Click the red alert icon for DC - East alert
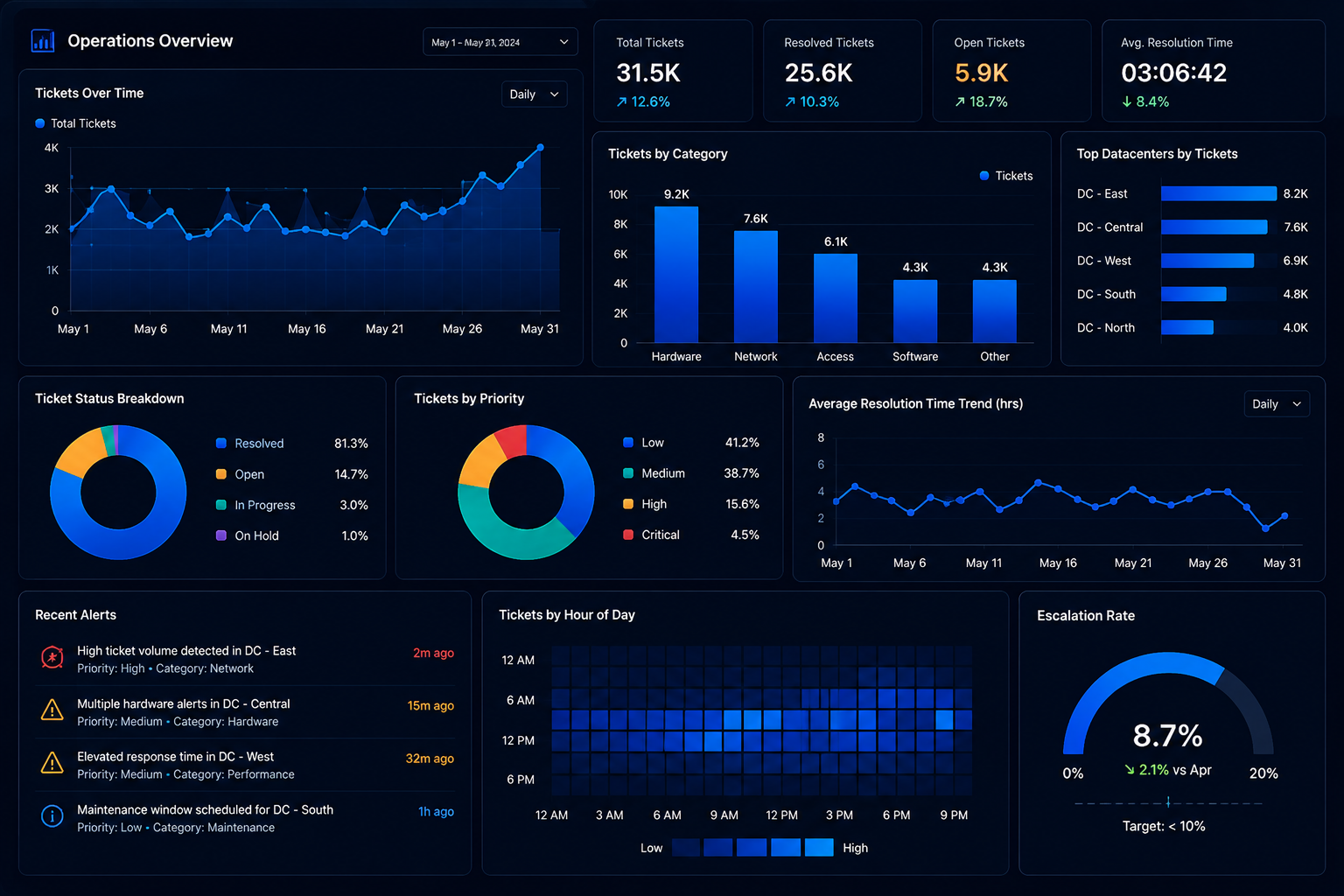Viewport: 1344px width, 896px height. tap(52, 657)
